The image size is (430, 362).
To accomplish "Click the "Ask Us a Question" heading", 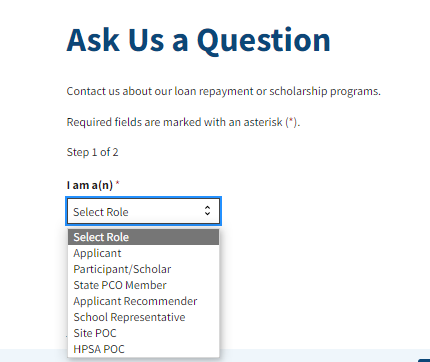I will [199, 41].
